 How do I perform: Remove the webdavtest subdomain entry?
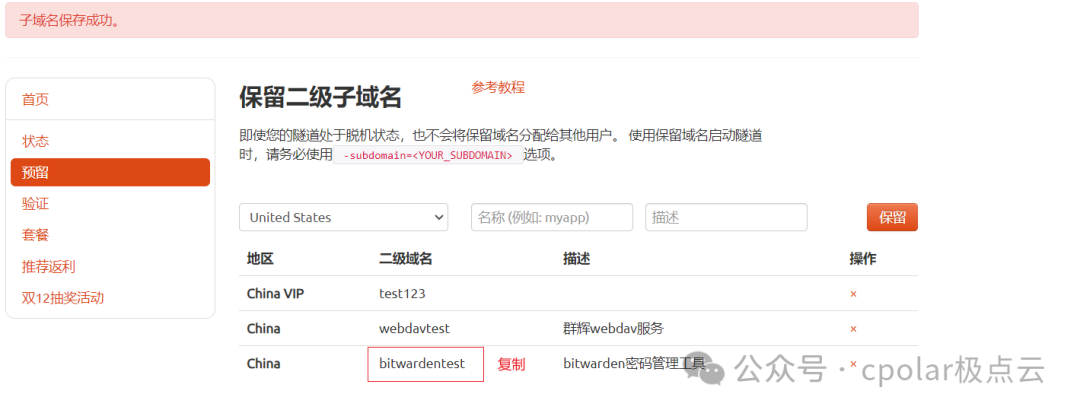point(853,329)
